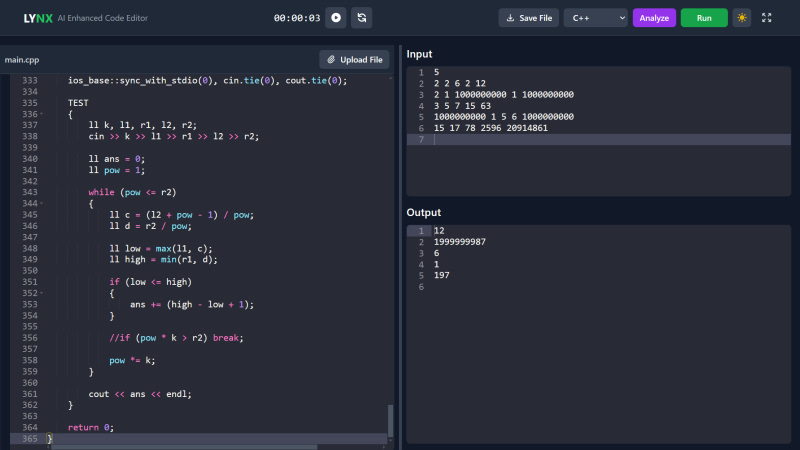800x450 pixels.
Task: Click the cin input statement on line 338
Action: tap(173, 136)
